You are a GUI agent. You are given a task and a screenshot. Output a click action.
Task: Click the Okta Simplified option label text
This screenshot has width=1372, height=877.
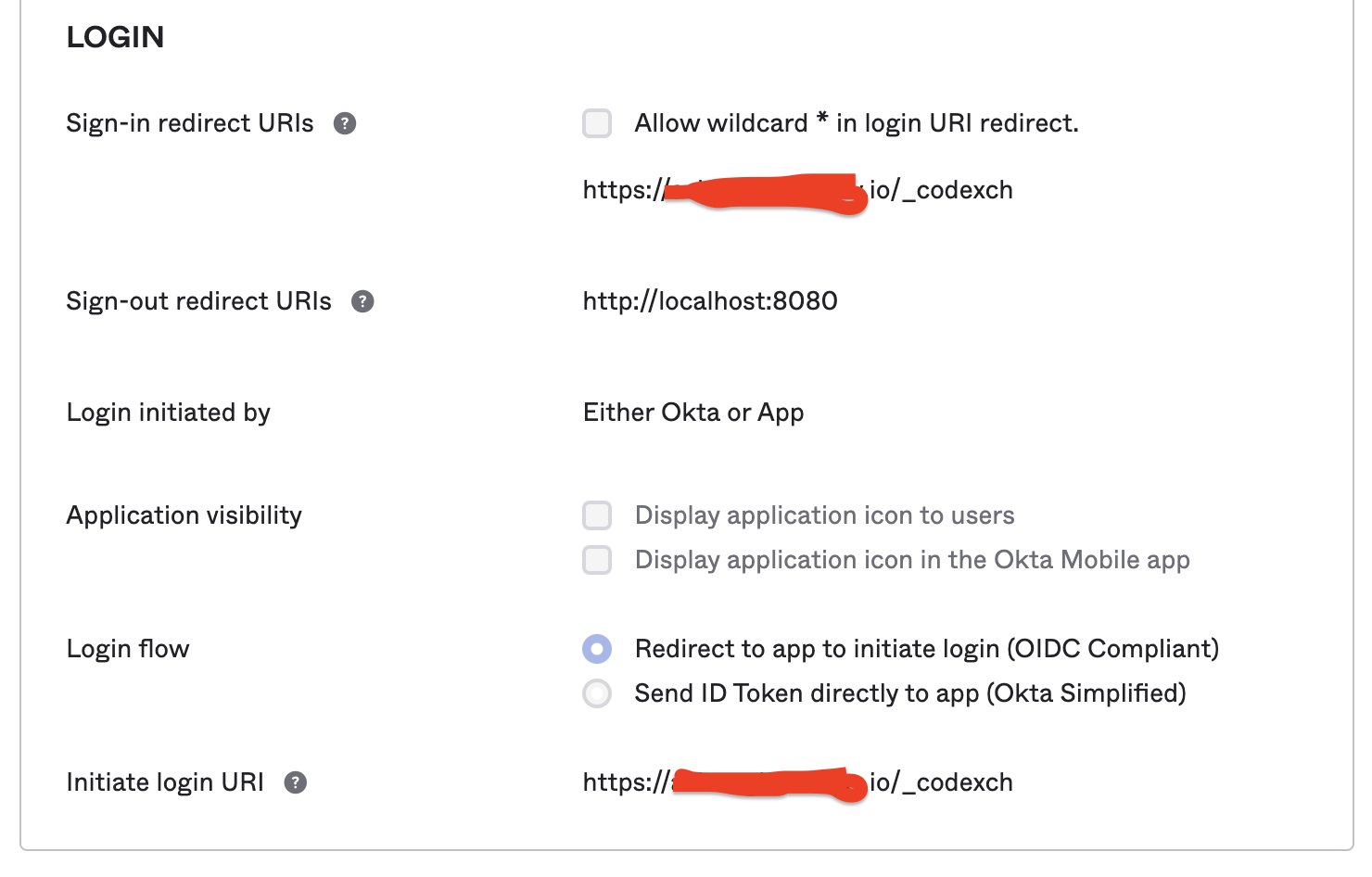(908, 693)
